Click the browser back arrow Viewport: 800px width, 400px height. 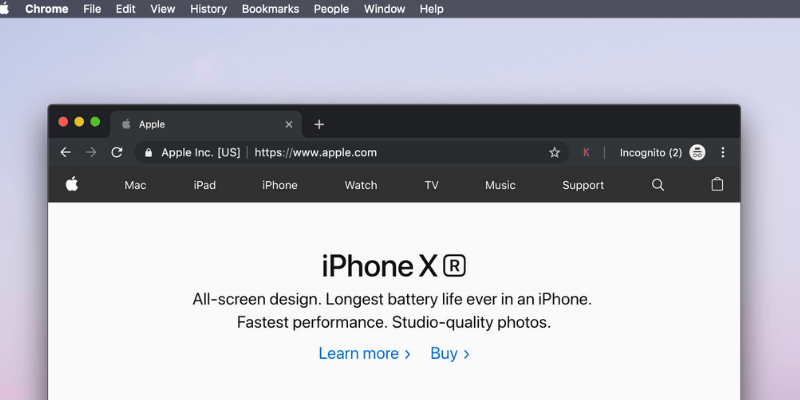click(65, 153)
